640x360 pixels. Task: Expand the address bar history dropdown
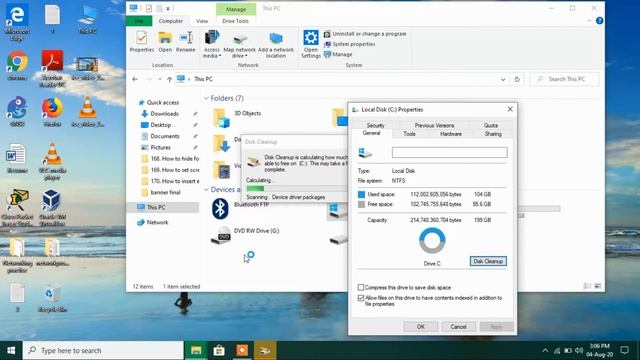point(503,80)
